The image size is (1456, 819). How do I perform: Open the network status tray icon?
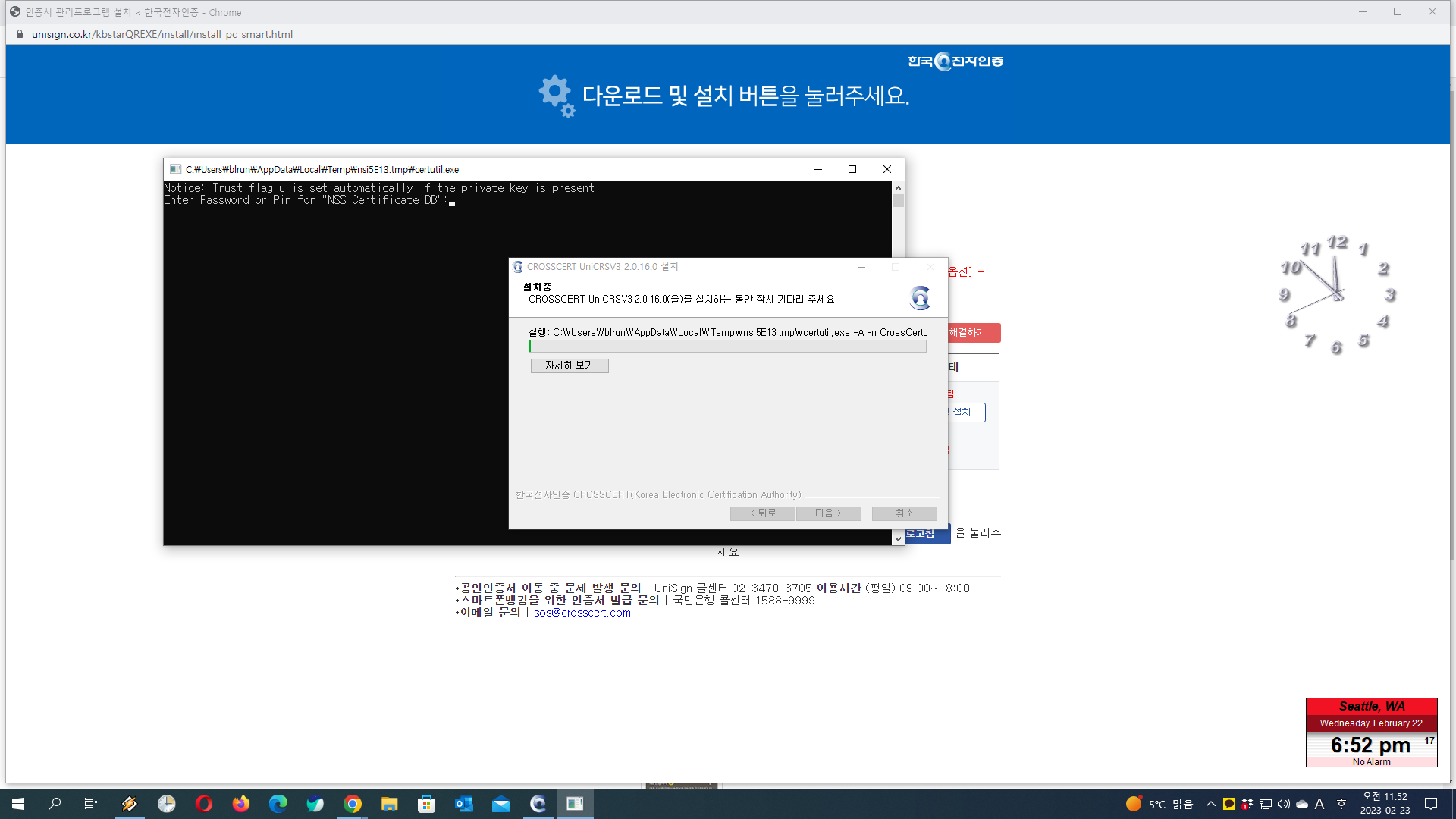1266,804
